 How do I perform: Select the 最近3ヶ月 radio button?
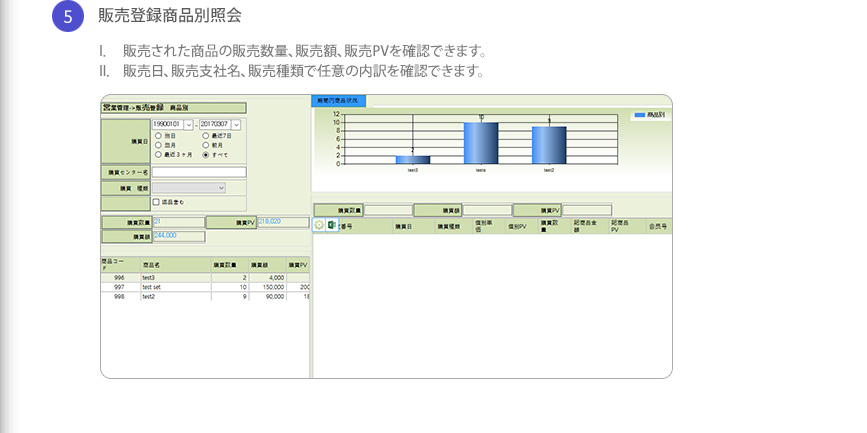156,155
